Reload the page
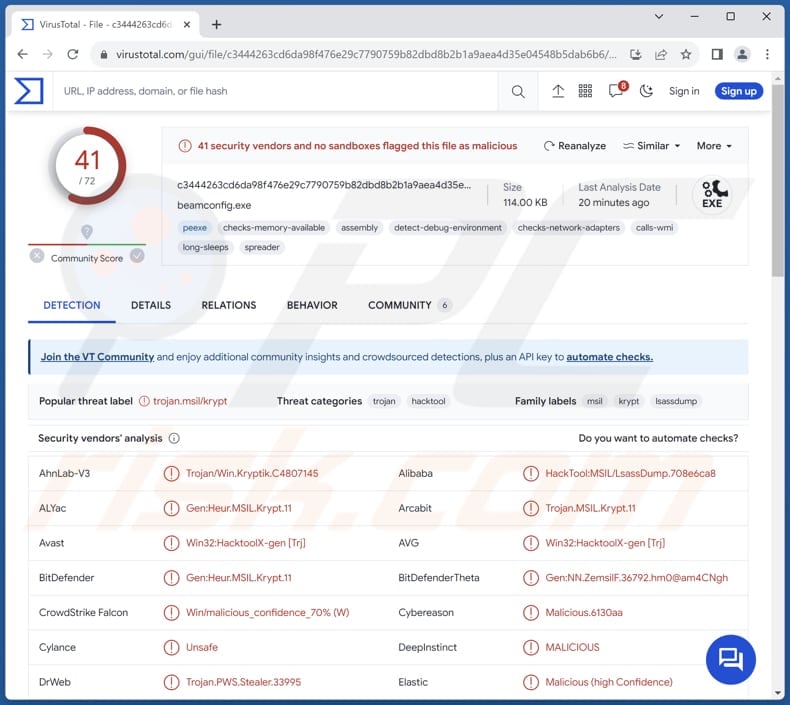790x705 pixels. point(73,54)
